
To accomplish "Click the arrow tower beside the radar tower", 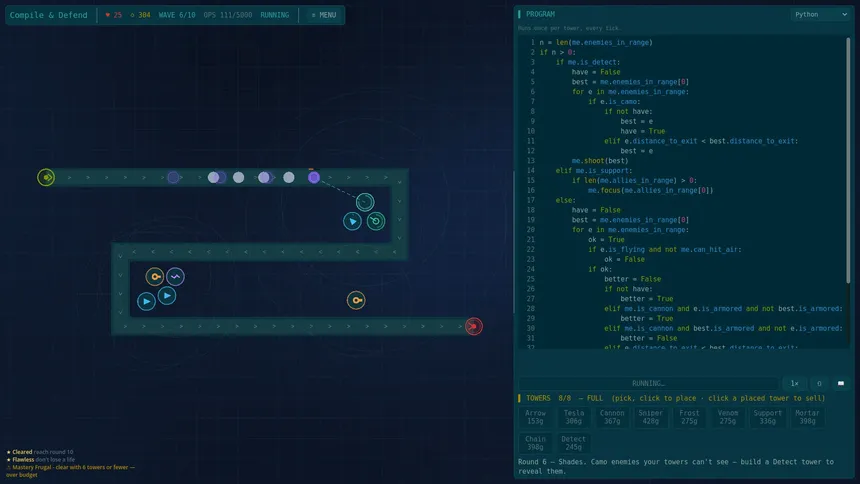I will click(352, 221).
